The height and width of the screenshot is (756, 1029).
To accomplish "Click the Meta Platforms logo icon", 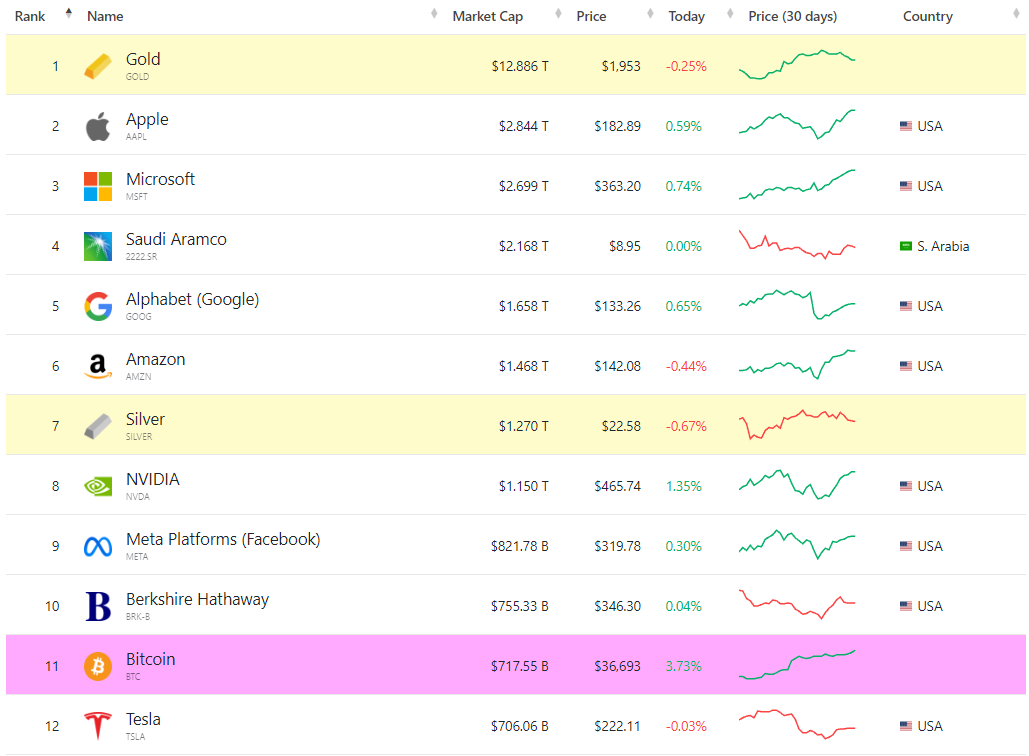I will tap(98, 546).
